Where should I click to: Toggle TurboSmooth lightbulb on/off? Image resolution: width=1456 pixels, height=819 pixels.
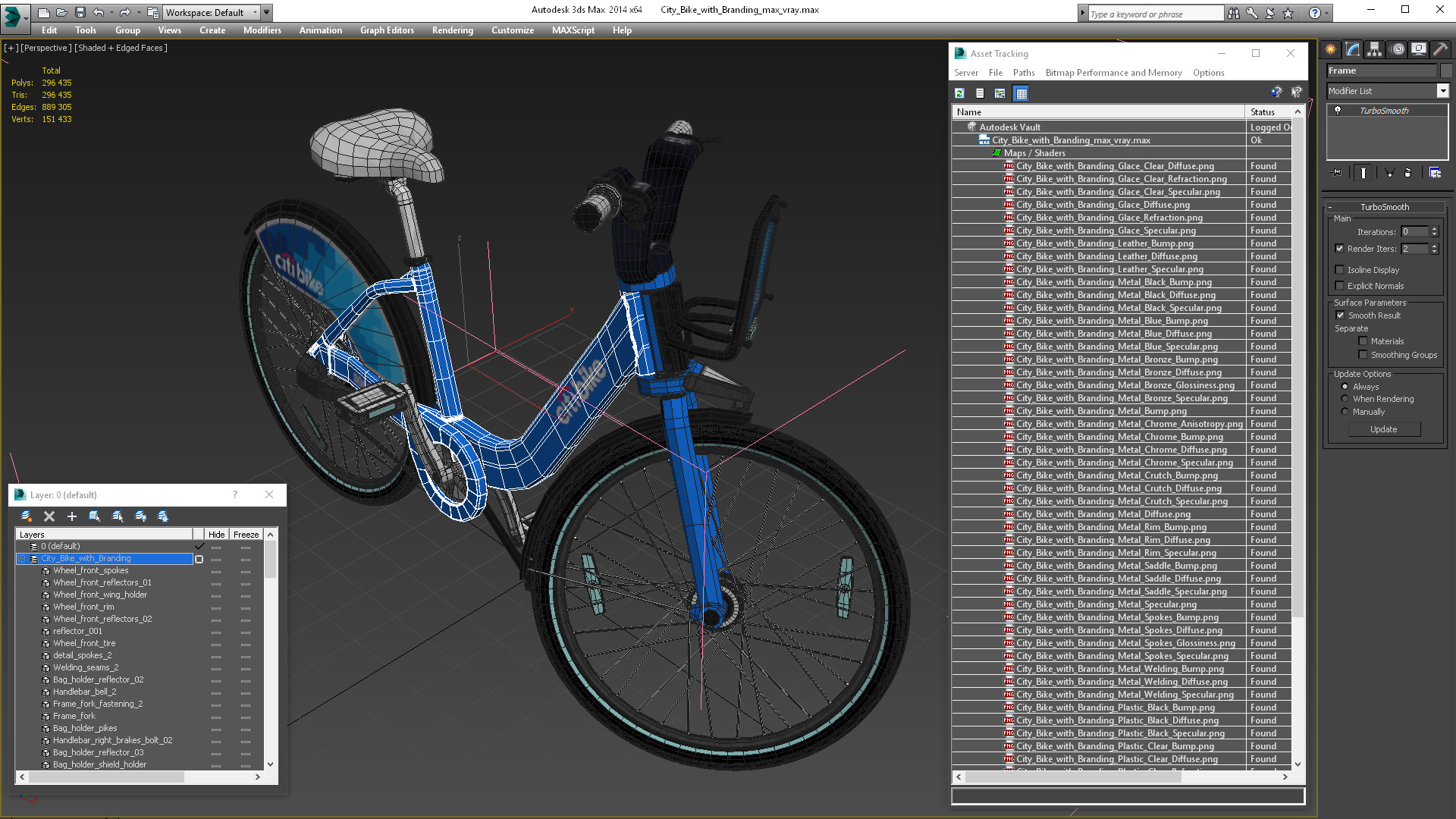pyautogui.click(x=1338, y=111)
